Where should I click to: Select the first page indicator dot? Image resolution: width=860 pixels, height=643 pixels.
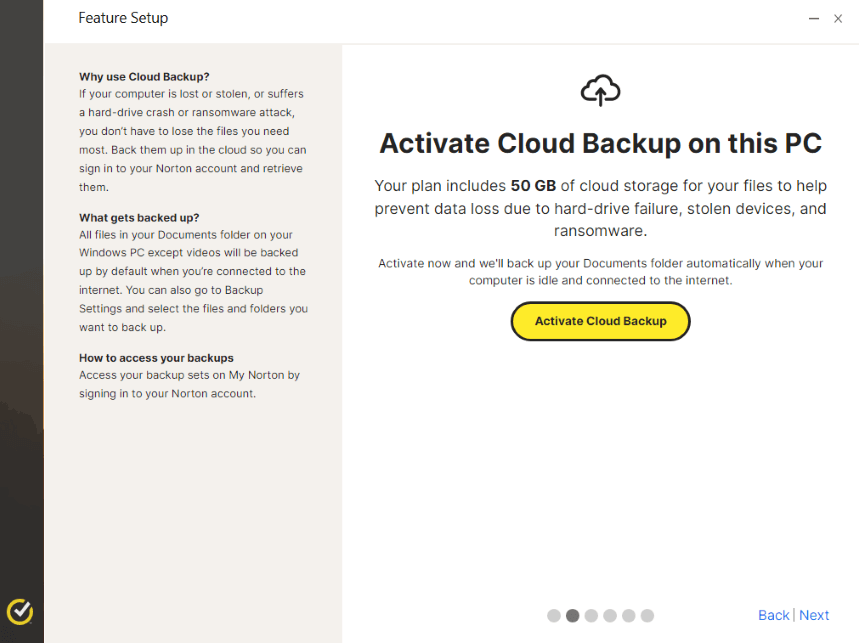point(554,616)
